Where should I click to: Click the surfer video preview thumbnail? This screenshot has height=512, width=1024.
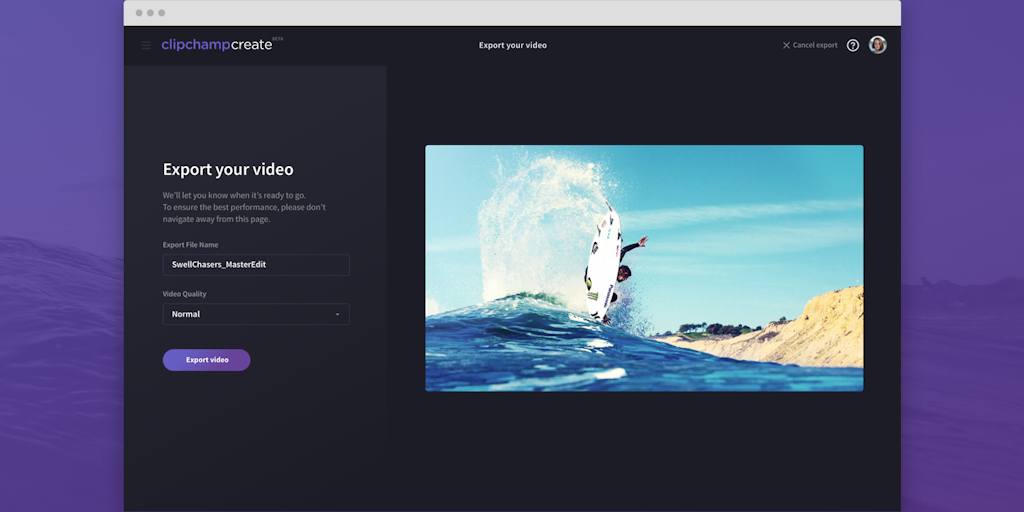644,268
